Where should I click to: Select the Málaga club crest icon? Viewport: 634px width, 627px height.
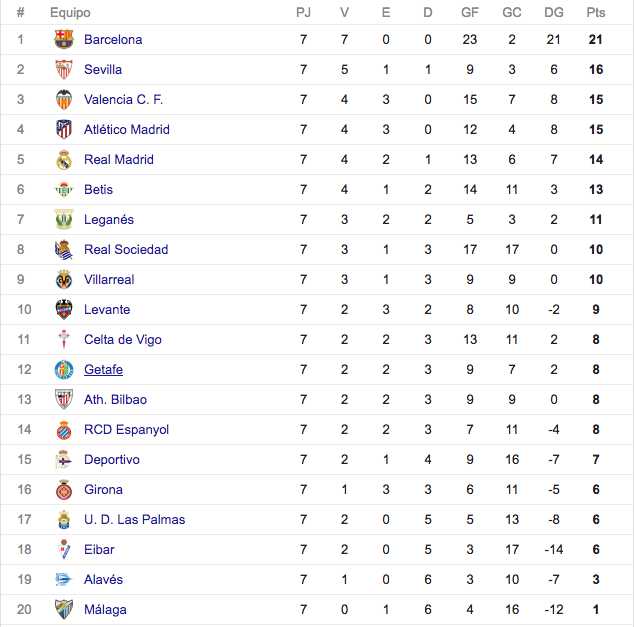(x=64, y=609)
